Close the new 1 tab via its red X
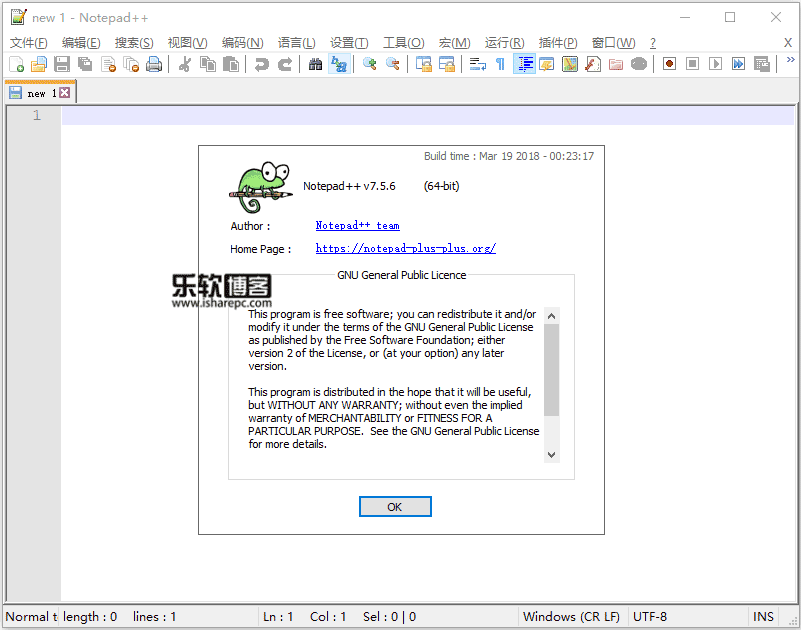 coord(64,92)
